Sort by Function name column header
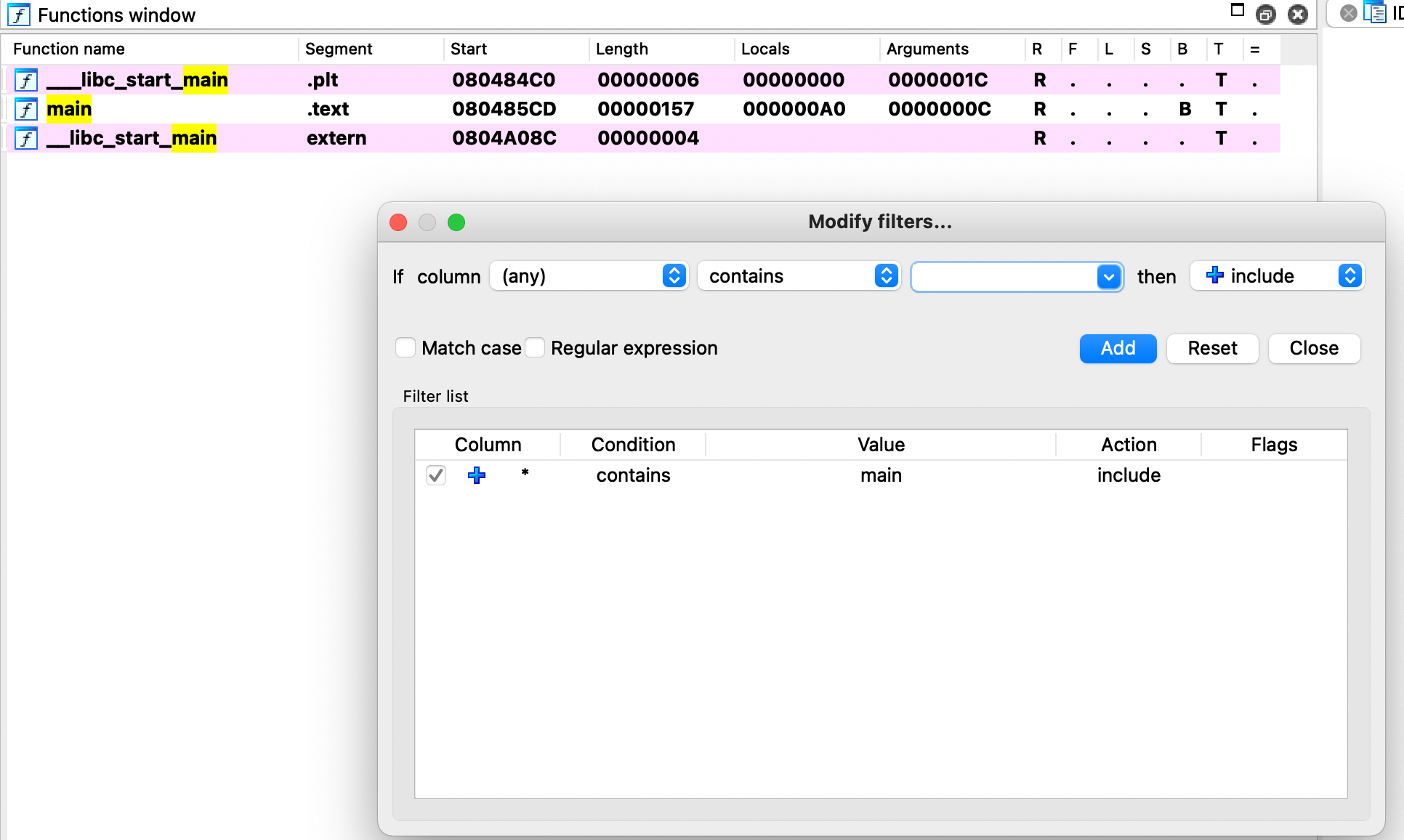 click(x=69, y=49)
